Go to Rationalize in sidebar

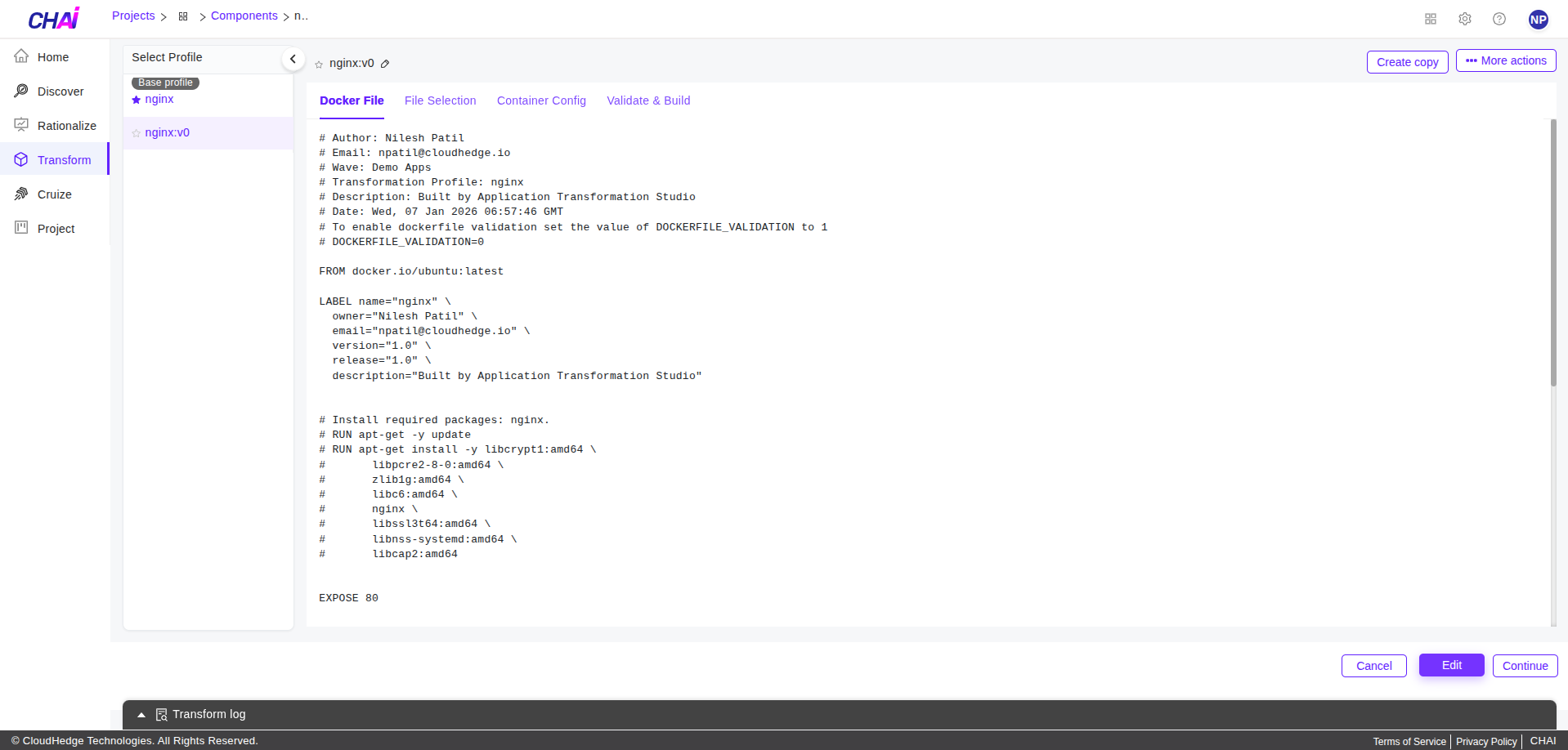click(x=67, y=126)
